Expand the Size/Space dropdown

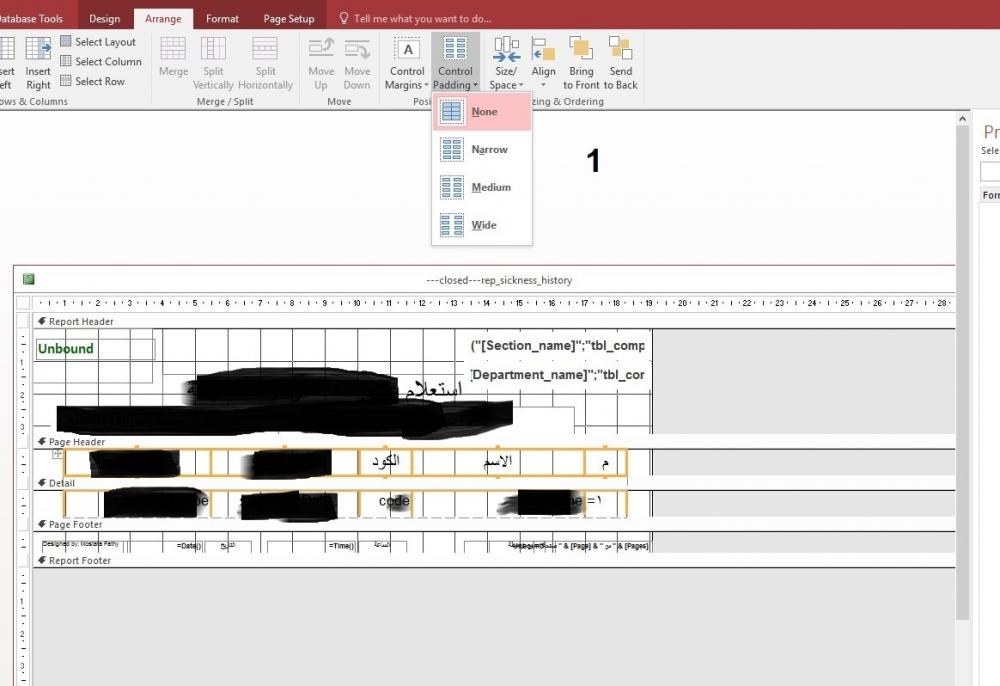[x=506, y=62]
